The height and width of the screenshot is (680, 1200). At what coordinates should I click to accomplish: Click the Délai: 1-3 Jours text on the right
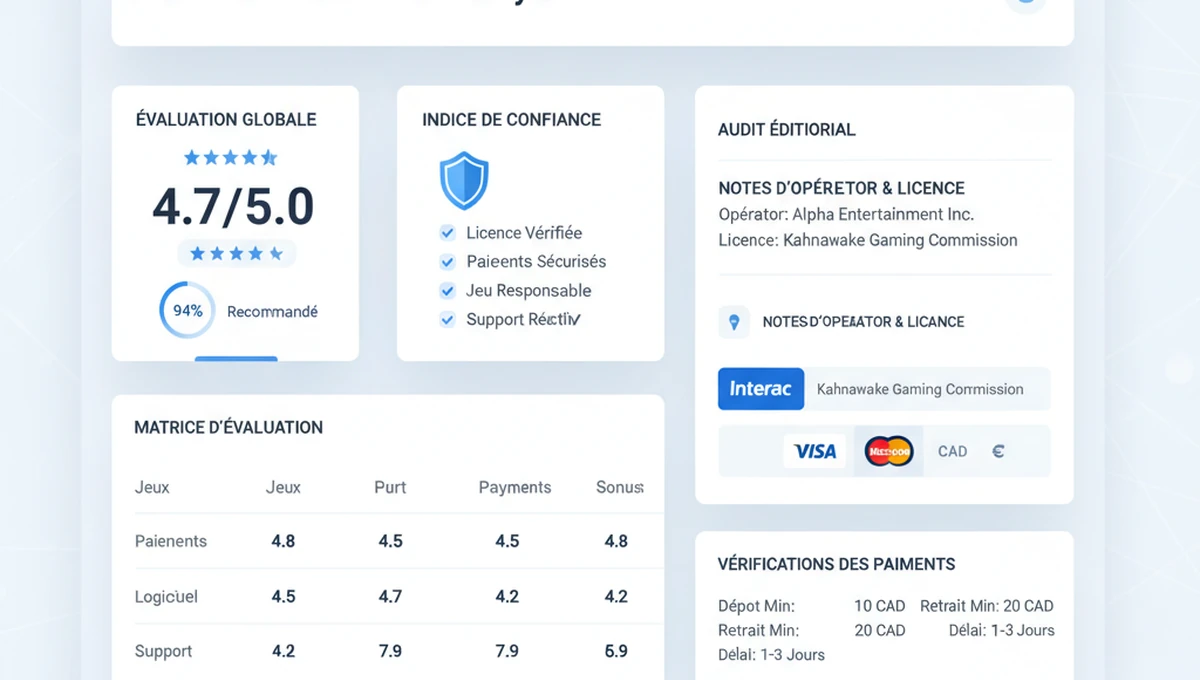tap(1002, 630)
